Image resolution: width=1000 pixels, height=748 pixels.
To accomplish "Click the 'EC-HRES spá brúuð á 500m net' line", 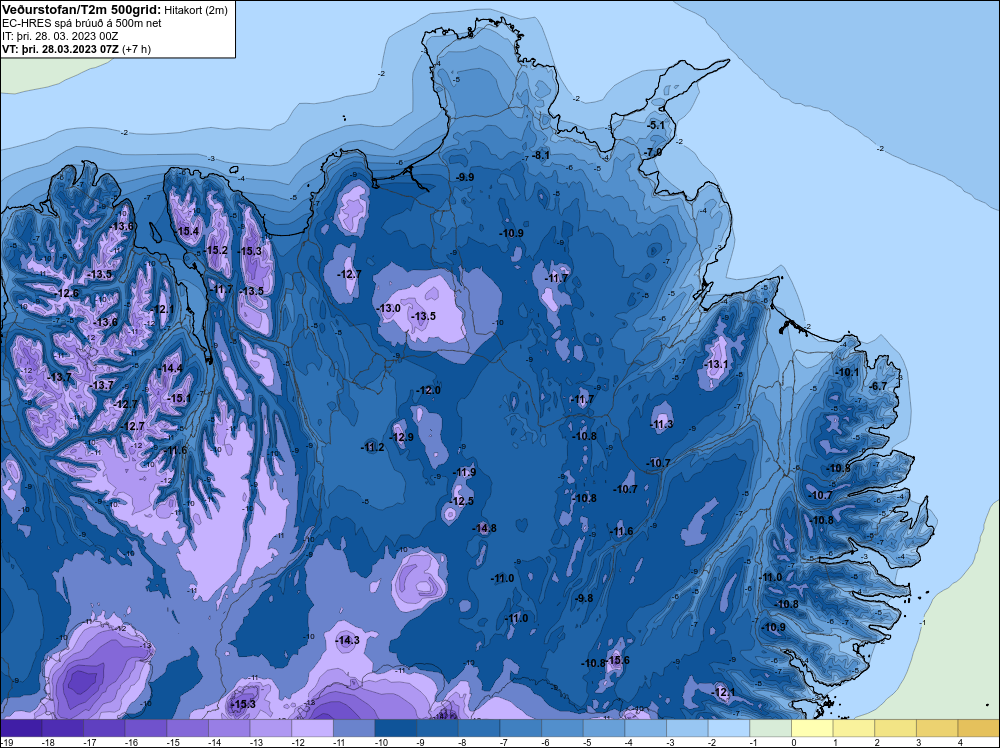I will (82, 23).
